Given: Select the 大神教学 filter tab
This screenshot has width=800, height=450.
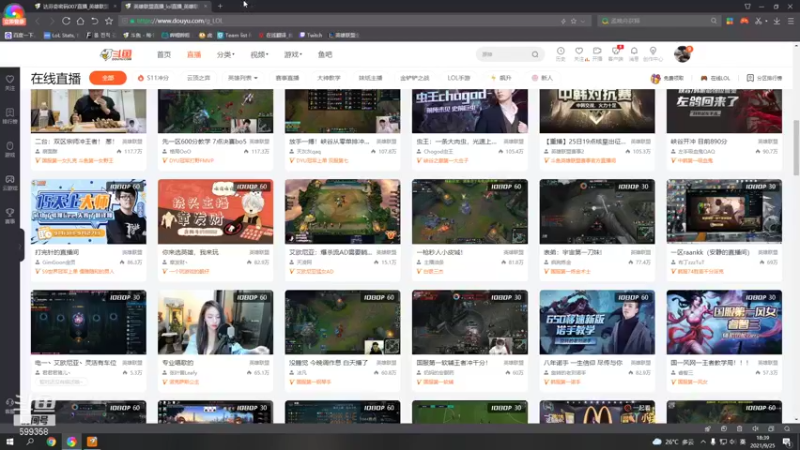Looking at the screenshot, I should 329,78.
